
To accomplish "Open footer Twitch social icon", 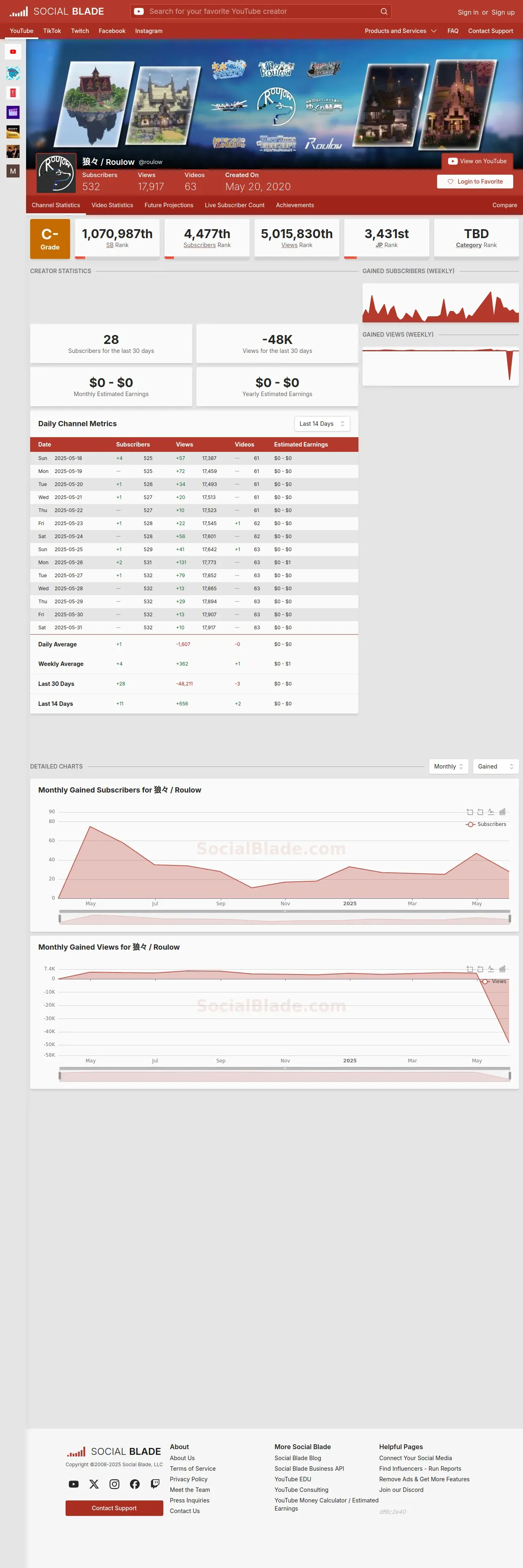I will click(155, 1484).
